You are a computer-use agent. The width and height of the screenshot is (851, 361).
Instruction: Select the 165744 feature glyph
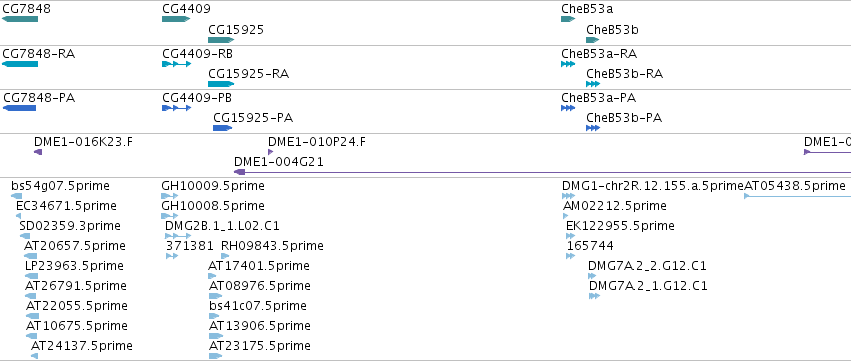click(x=570, y=256)
